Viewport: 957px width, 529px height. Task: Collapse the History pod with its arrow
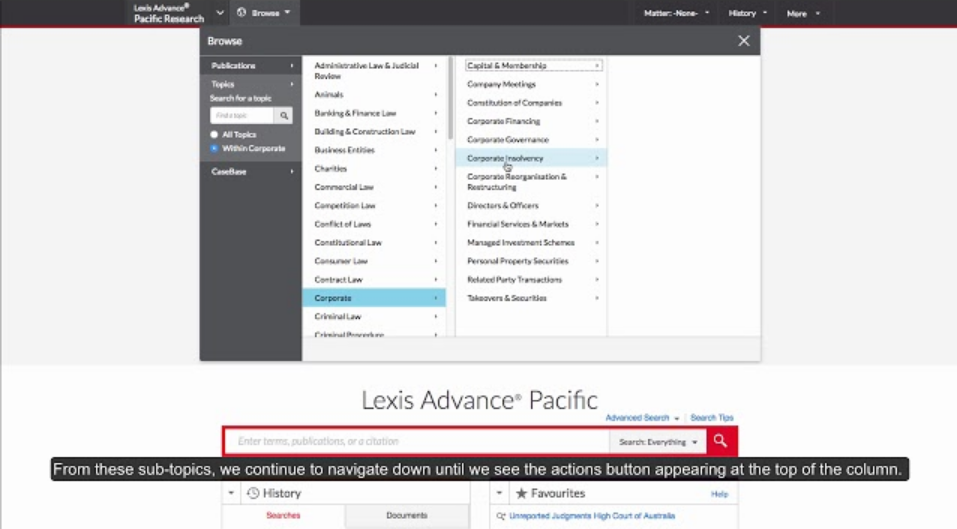tap(231, 493)
